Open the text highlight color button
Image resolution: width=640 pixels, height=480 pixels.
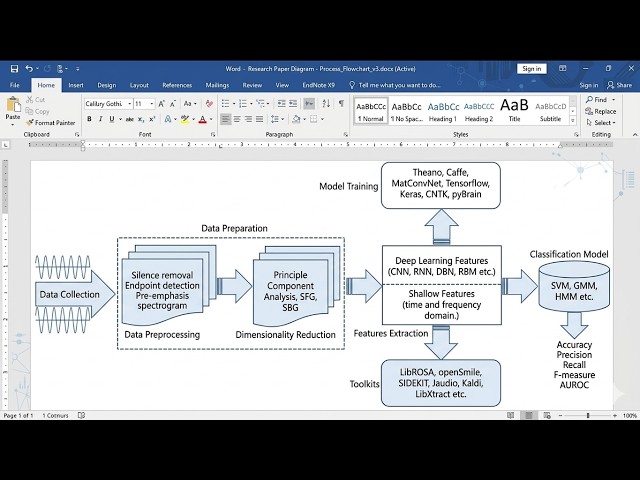184,119
